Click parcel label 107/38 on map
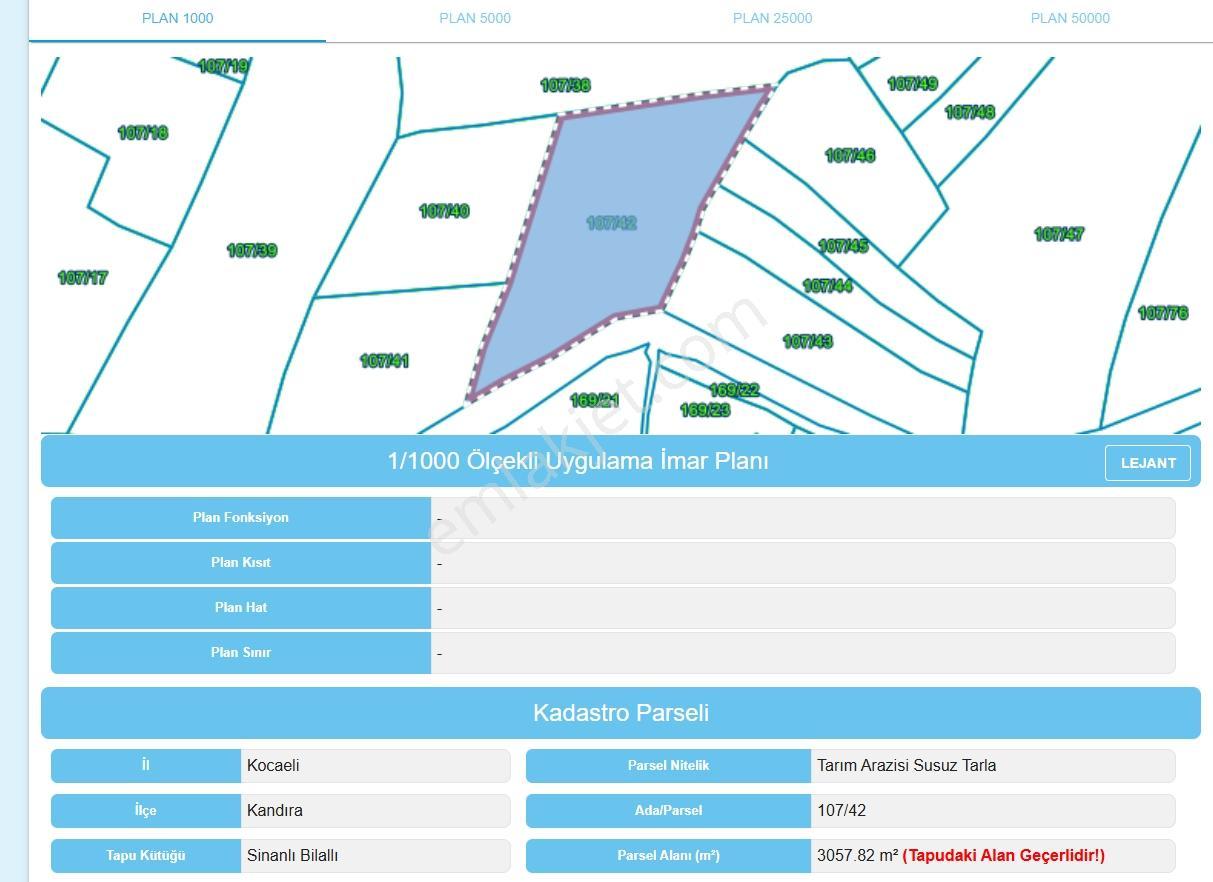The image size is (1213, 882). point(565,86)
